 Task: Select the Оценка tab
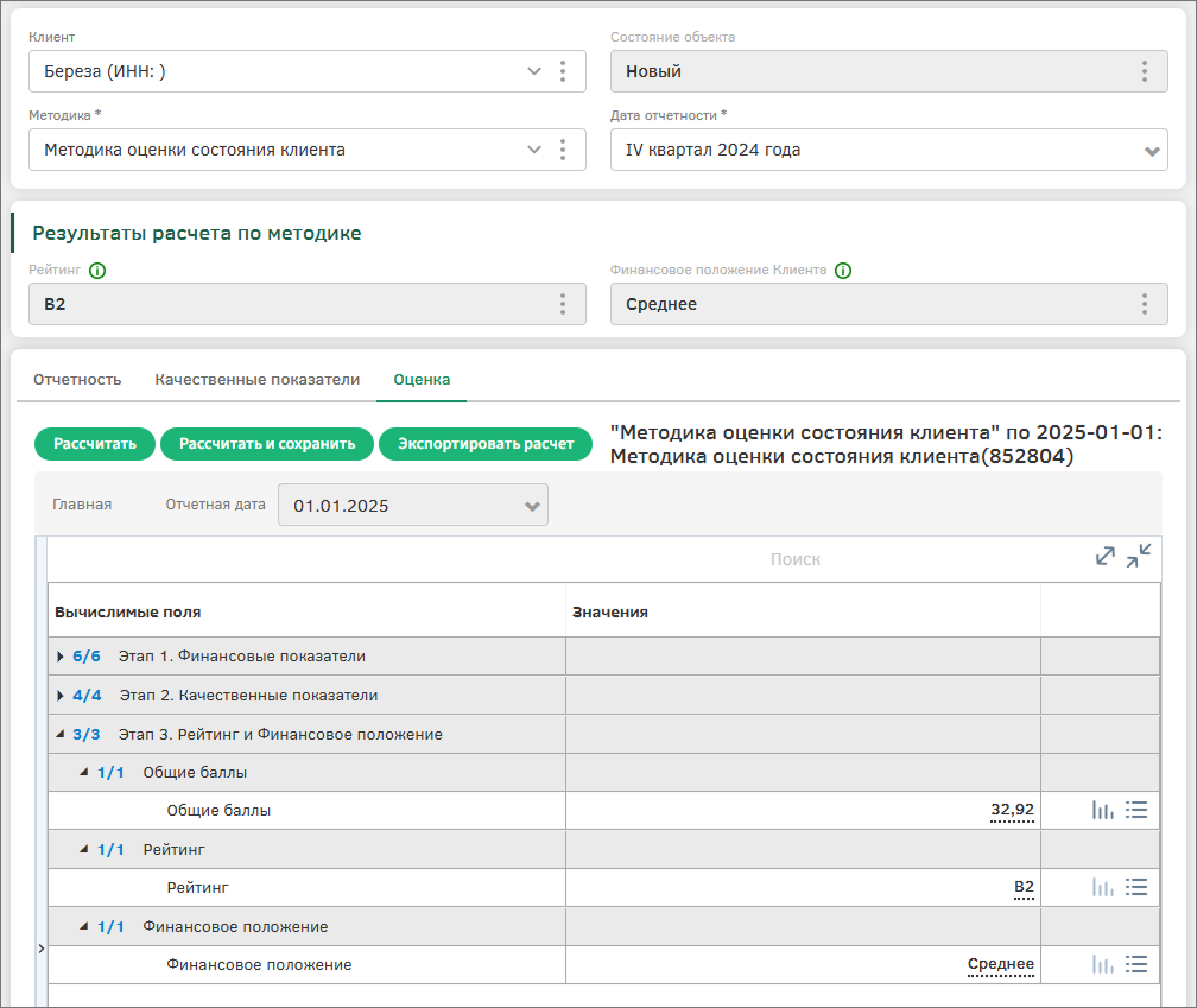[422, 380]
